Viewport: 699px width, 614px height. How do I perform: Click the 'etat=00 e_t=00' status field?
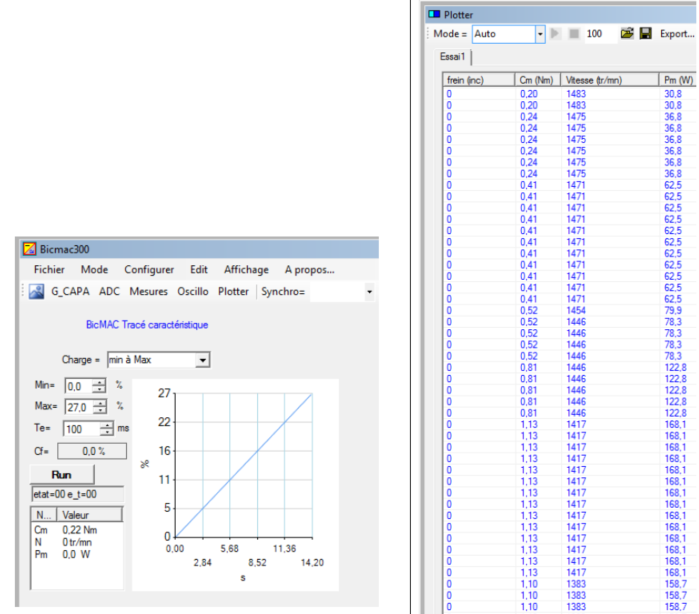pyautogui.click(x=78, y=494)
